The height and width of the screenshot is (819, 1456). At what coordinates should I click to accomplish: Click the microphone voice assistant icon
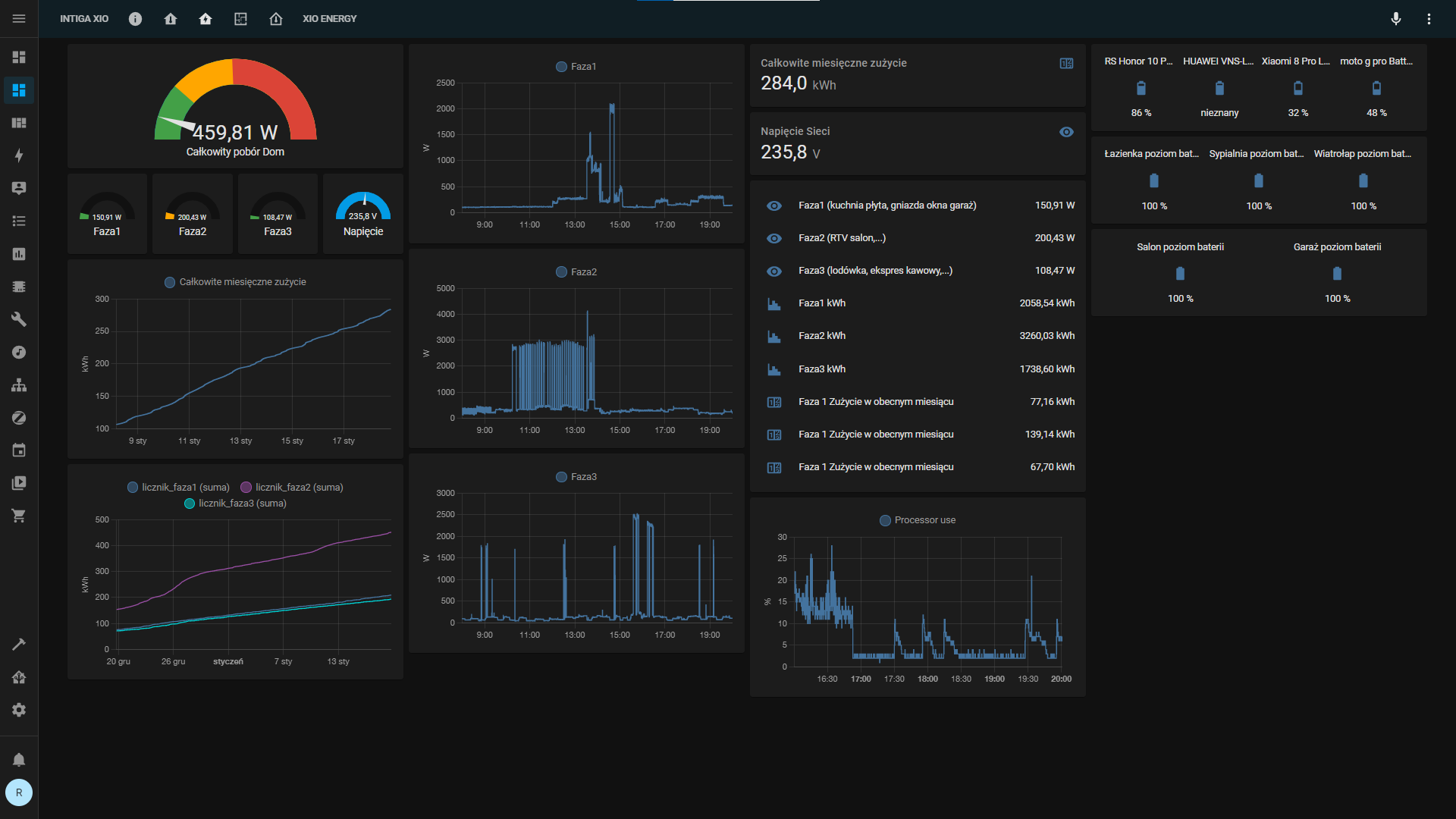click(x=1395, y=18)
